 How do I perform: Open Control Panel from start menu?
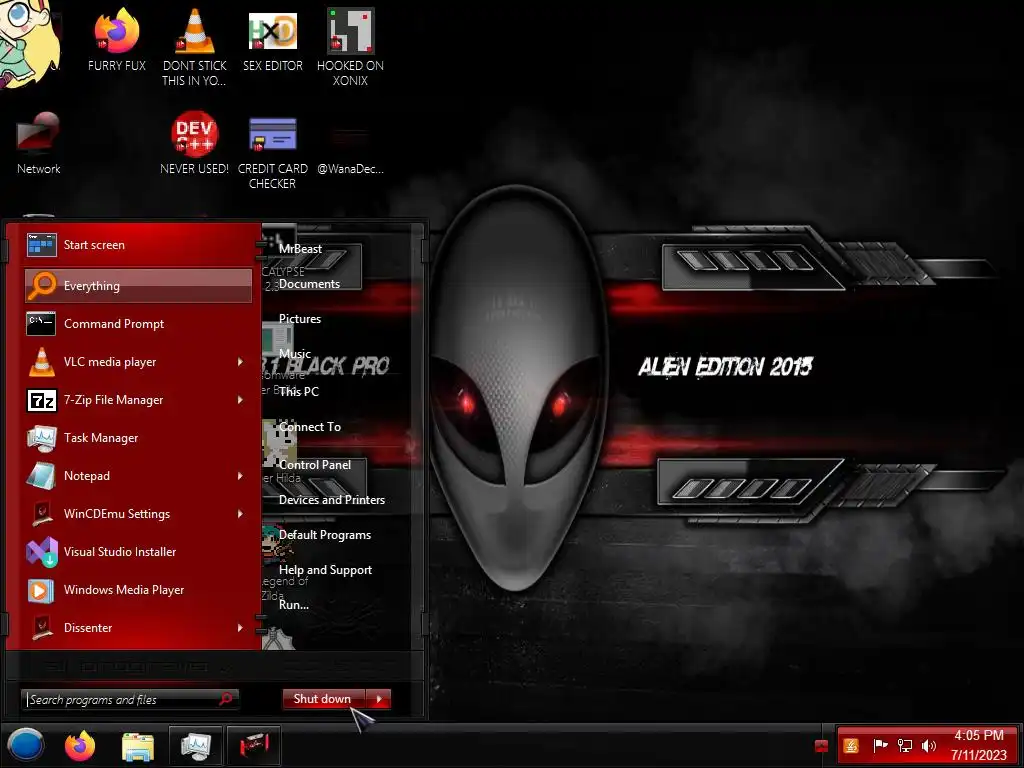[315, 465]
